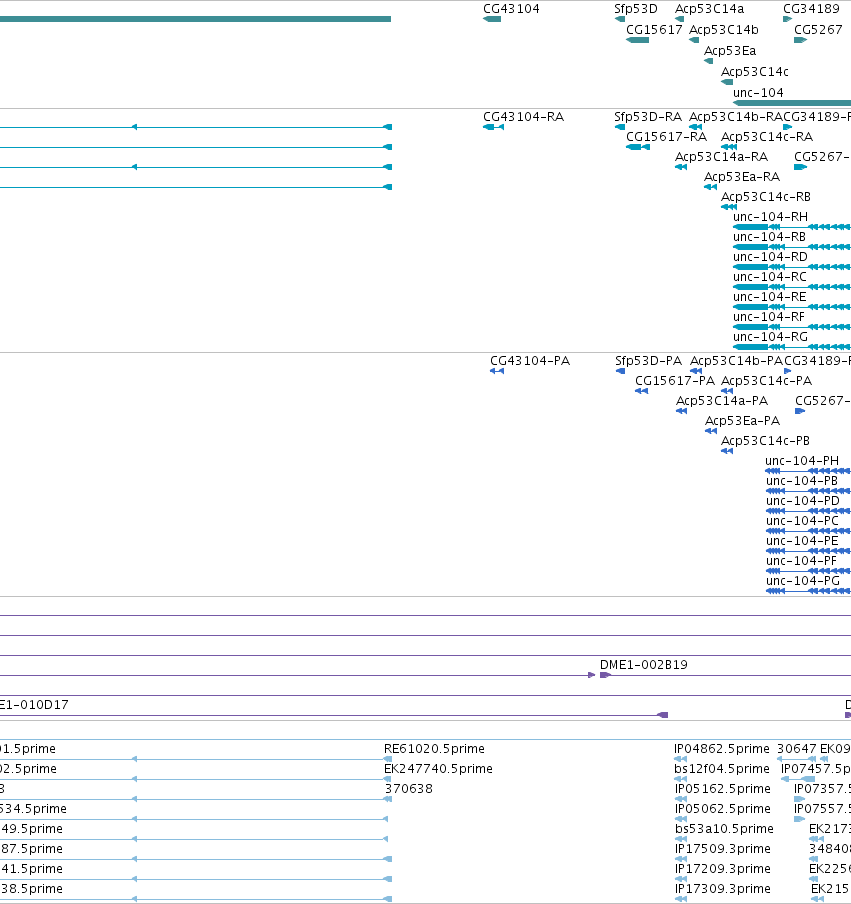
Task: Open the unc-104-PD protein label
Action: click(803, 500)
